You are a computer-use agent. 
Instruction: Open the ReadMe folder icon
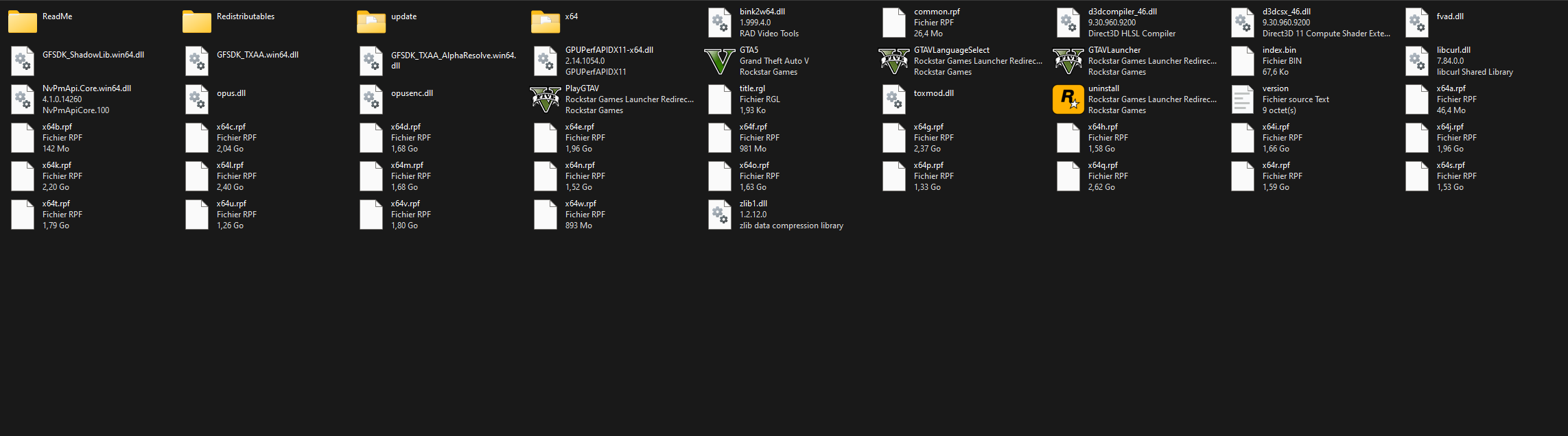(x=23, y=22)
